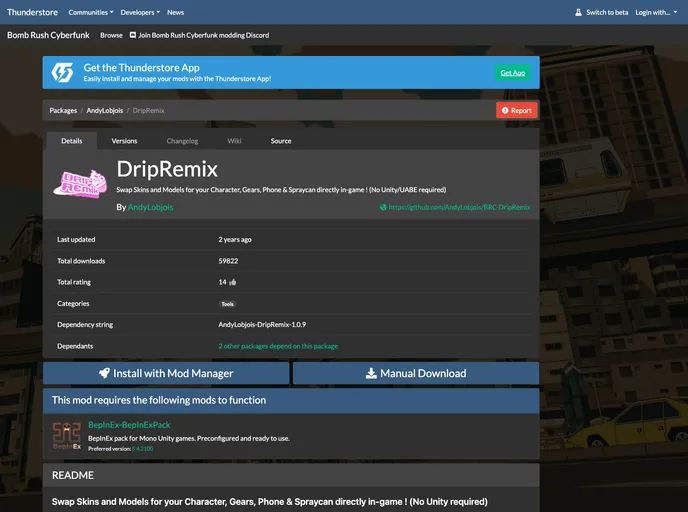This screenshot has height=512, width=688.
Task: Click the BepInEx pack icon
Action: 67,436
